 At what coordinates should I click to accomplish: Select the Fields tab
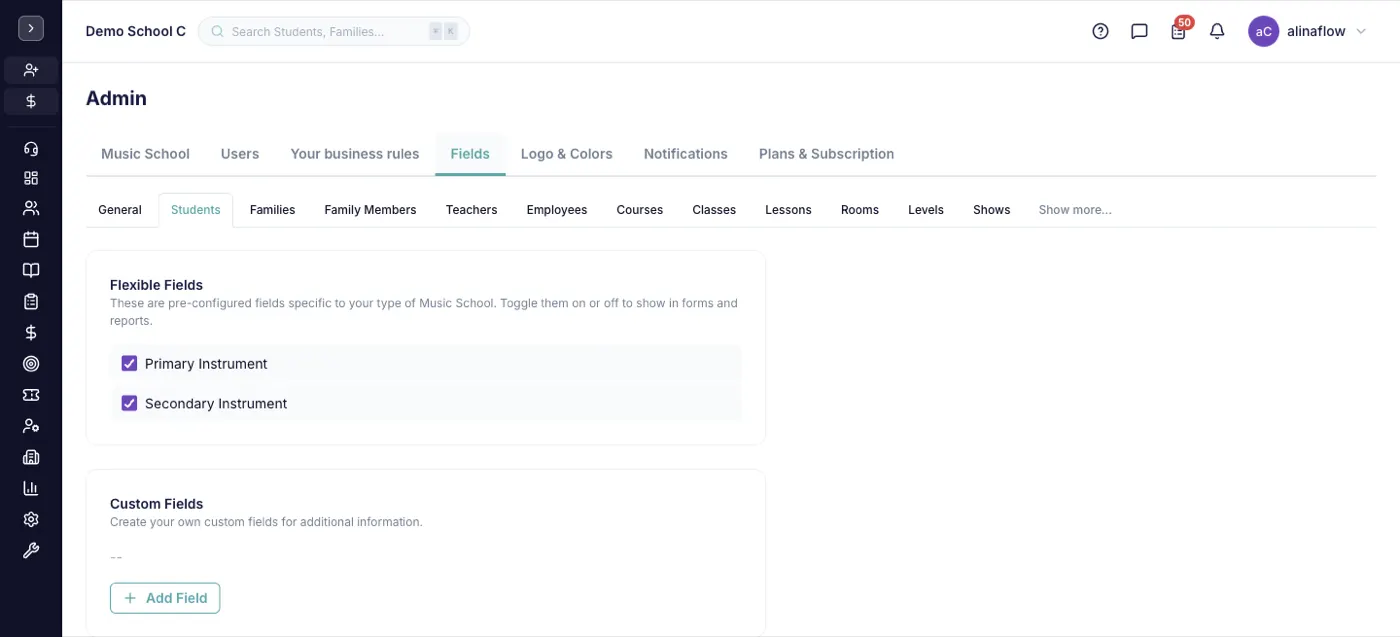[x=470, y=154]
